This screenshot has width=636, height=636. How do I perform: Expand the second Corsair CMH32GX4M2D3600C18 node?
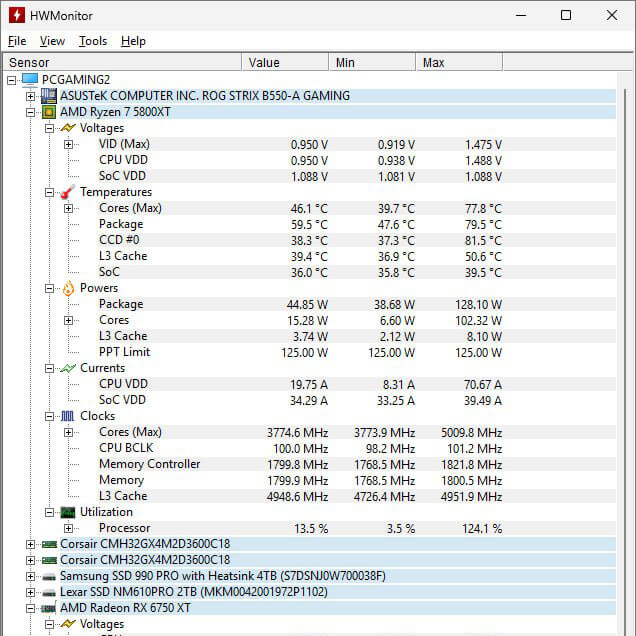pos(30,561)
